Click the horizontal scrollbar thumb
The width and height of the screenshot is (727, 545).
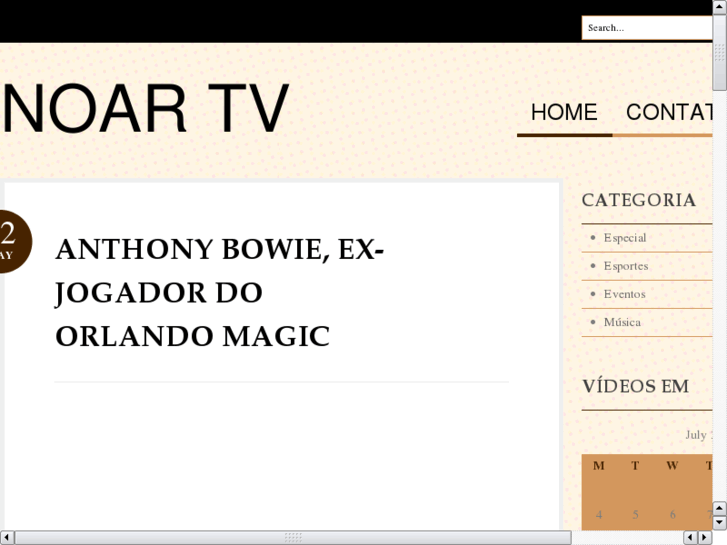(x=293, y=538)
